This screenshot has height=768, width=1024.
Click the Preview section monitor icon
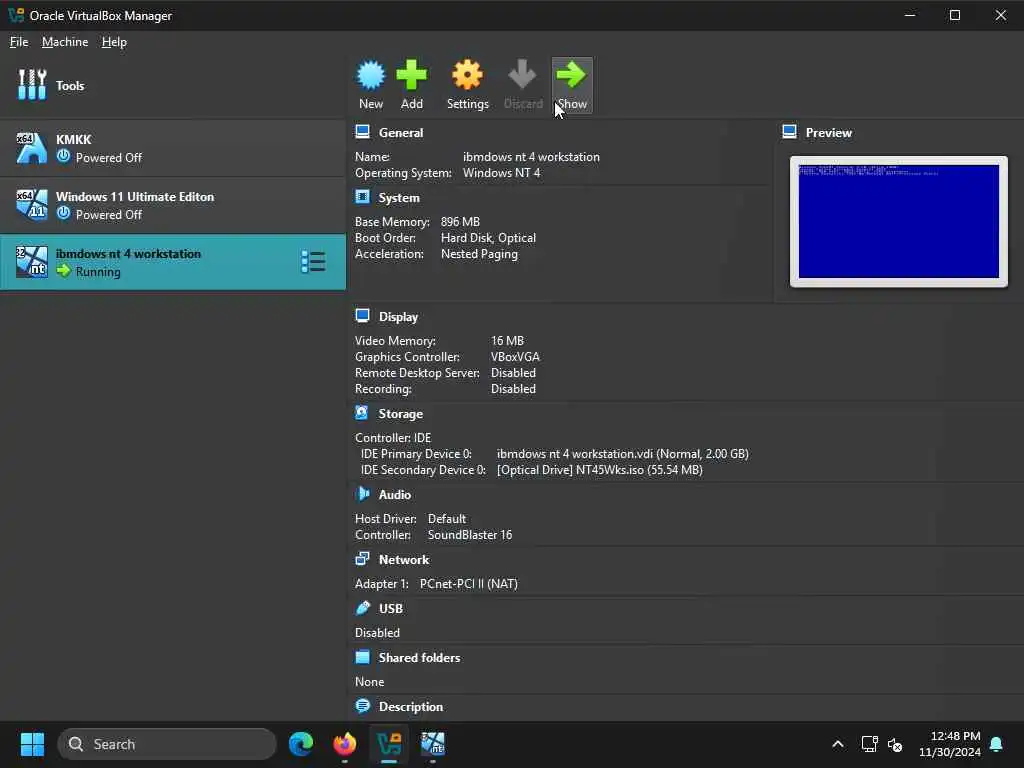789,132
